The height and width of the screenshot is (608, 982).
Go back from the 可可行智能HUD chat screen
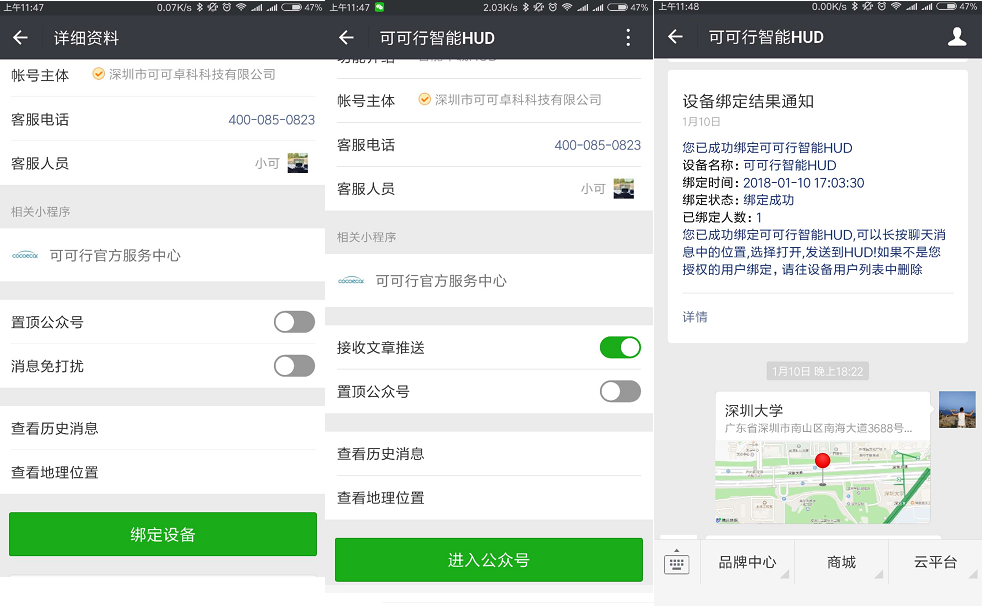coord(675,37)
